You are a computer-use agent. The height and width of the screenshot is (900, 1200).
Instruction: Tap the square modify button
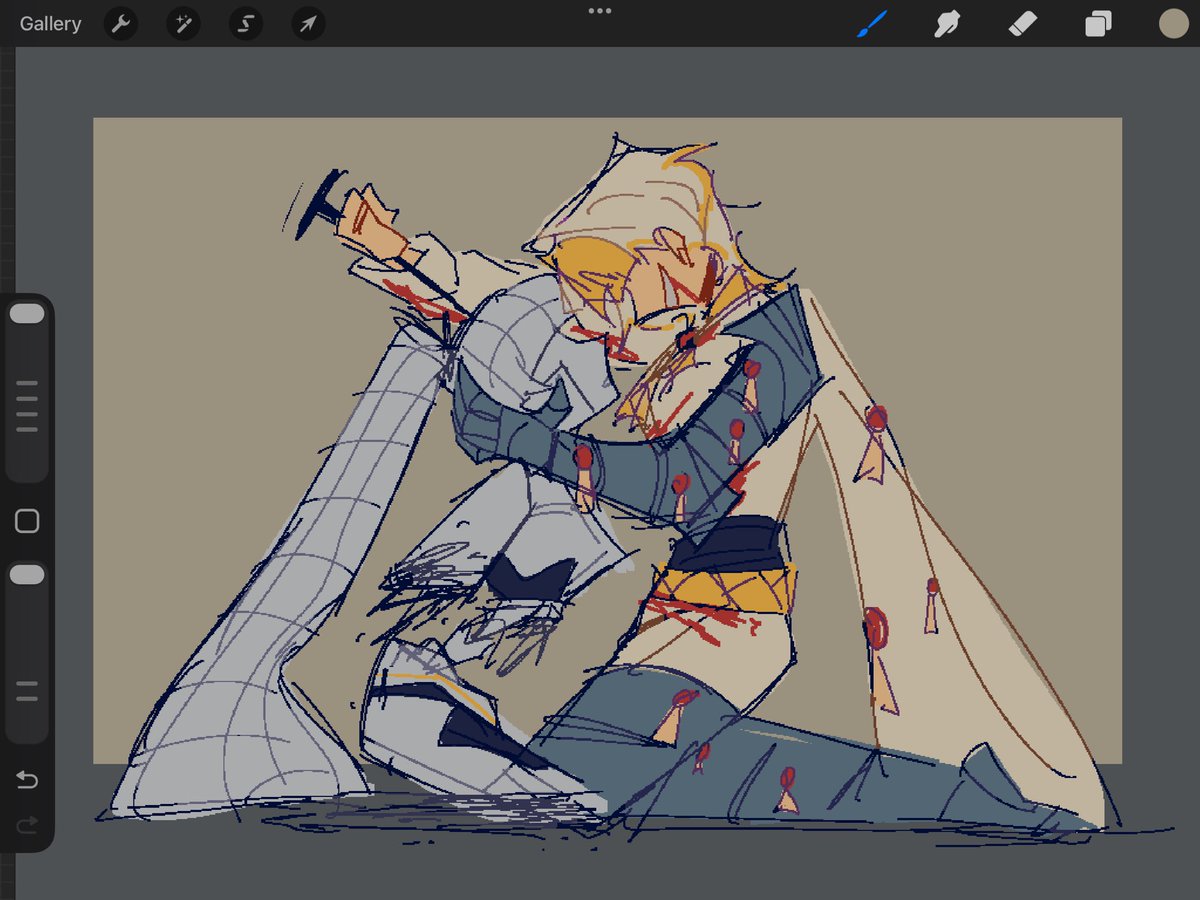click(27, 521)
